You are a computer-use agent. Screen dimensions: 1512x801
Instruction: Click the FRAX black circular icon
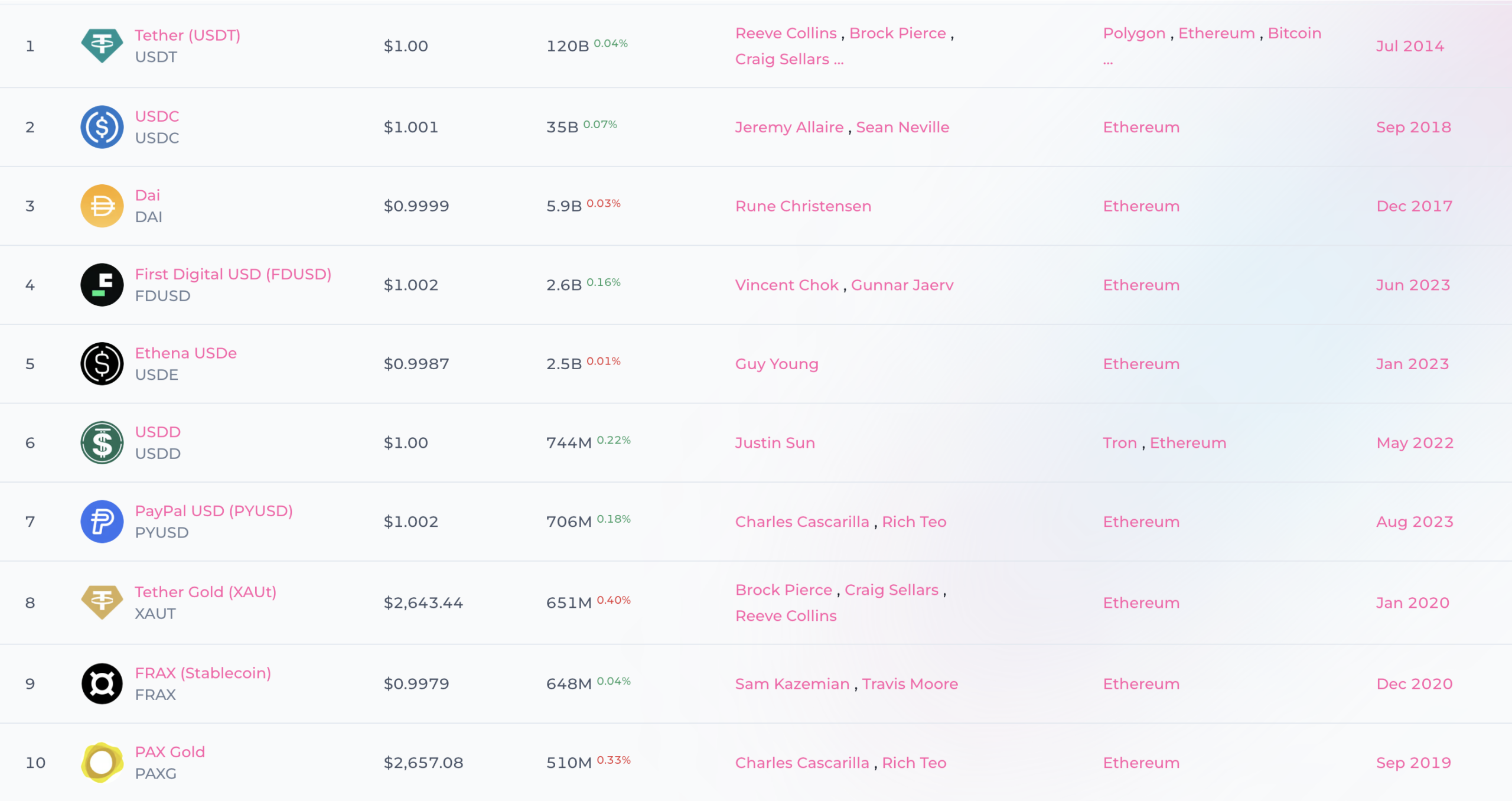tap(102, 683)
